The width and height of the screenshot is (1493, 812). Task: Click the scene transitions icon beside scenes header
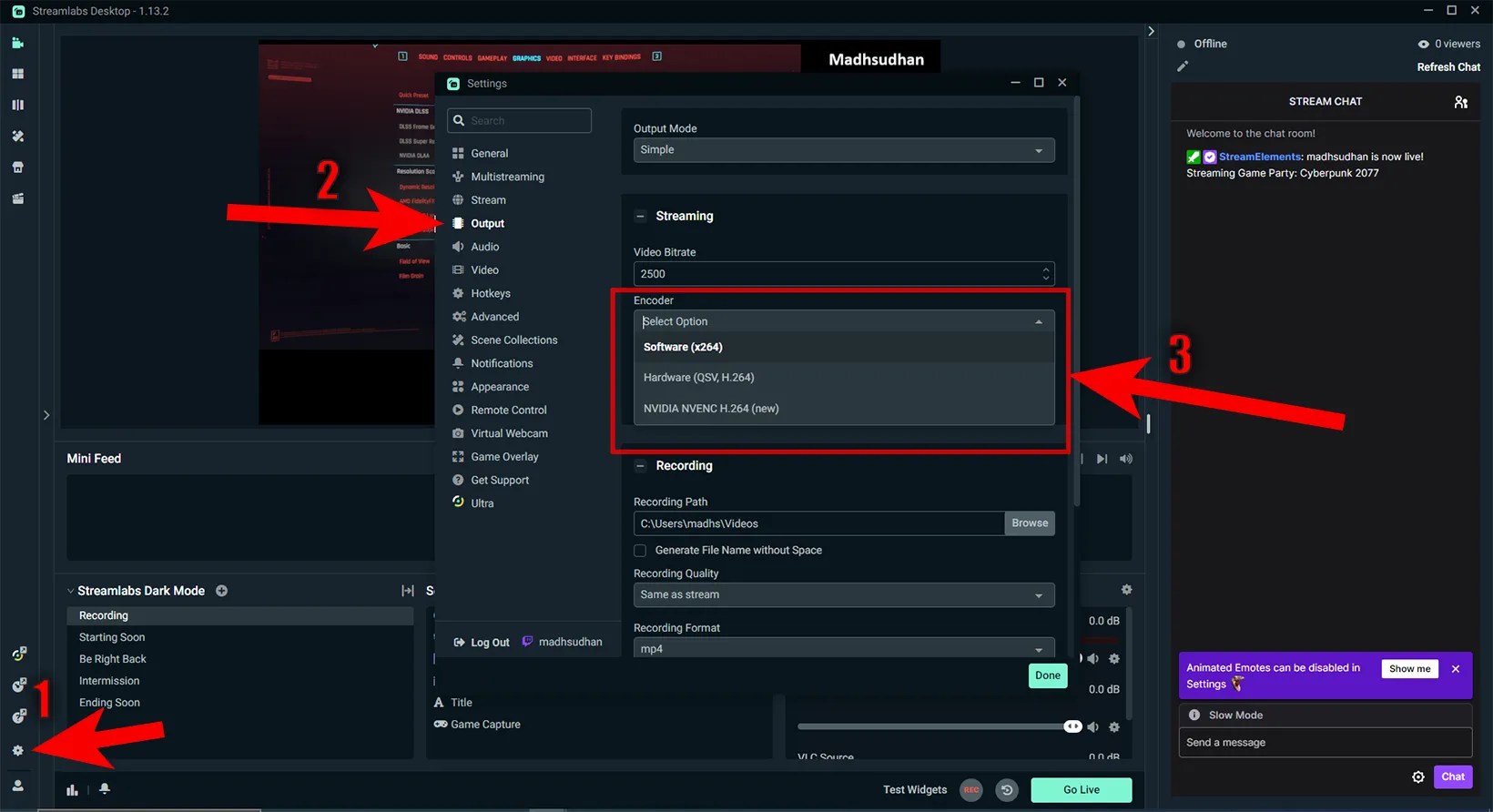pyautogui.click(x=408, y=591)
